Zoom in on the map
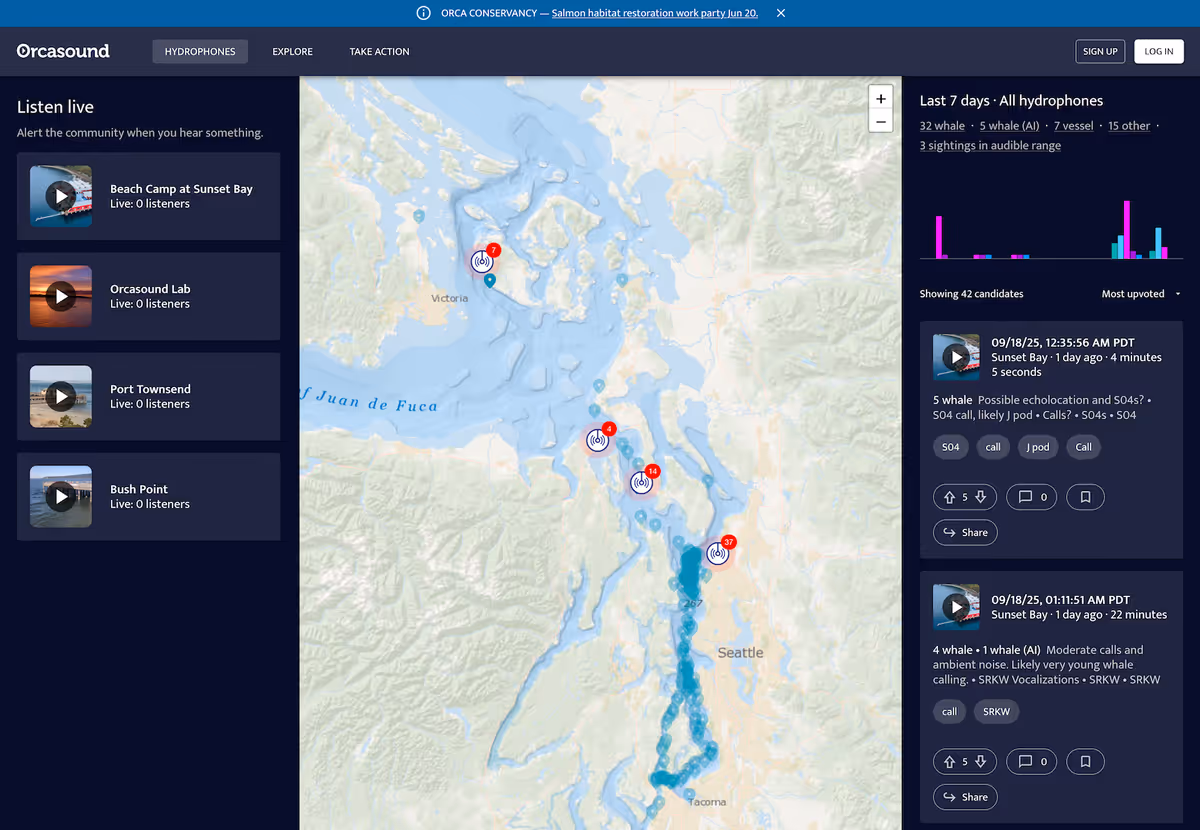The image size is (1200, 830). pyautogui.click(x=880, y=99)
